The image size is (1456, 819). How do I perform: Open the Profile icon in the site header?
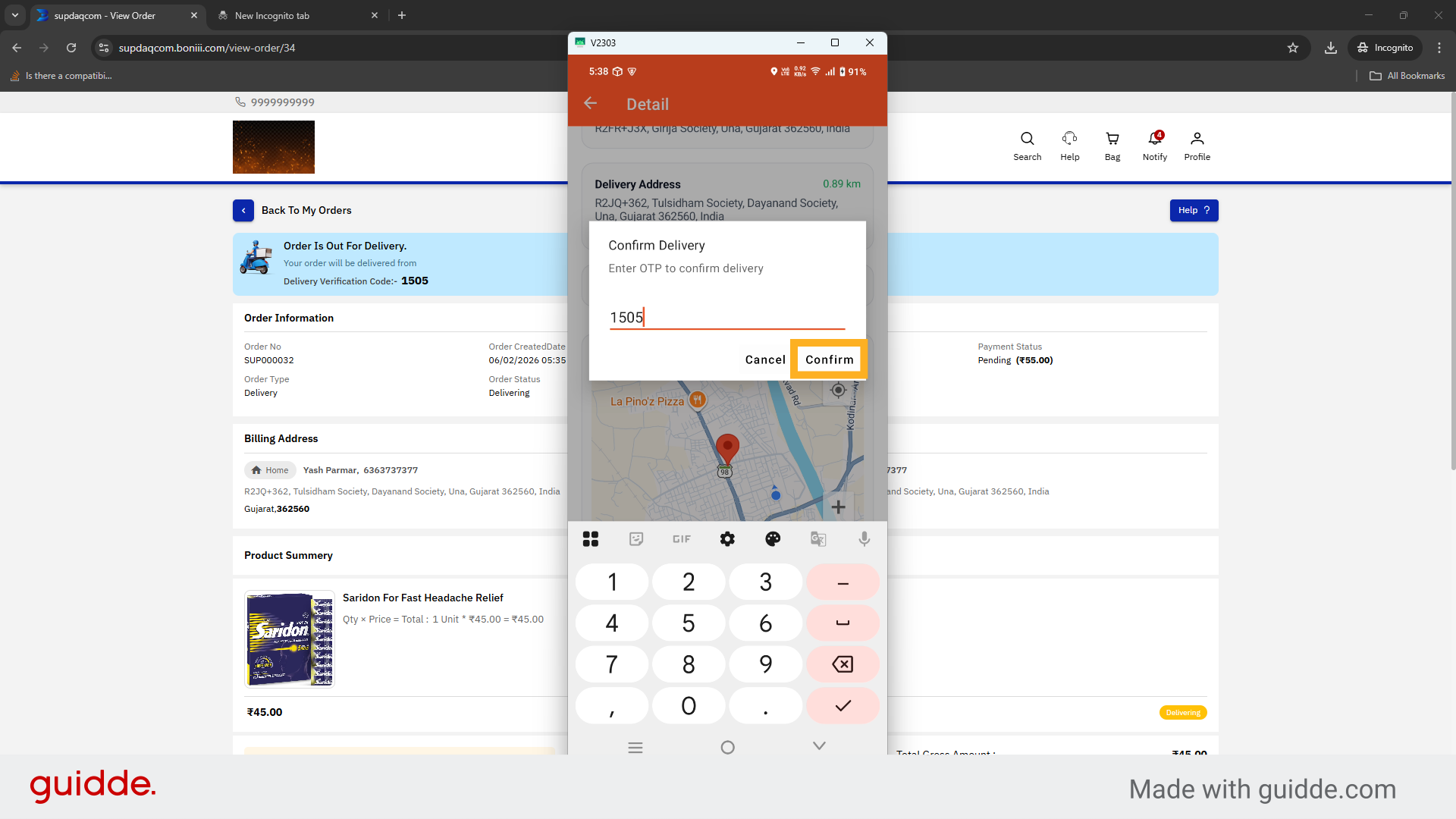click(x=1197, y=146)
